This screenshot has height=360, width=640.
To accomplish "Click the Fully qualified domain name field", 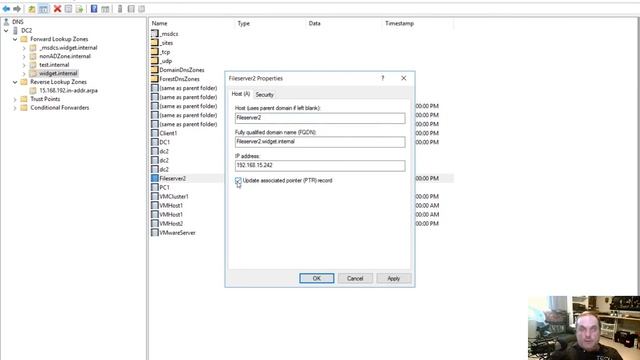I will click(x=320, y=142).
